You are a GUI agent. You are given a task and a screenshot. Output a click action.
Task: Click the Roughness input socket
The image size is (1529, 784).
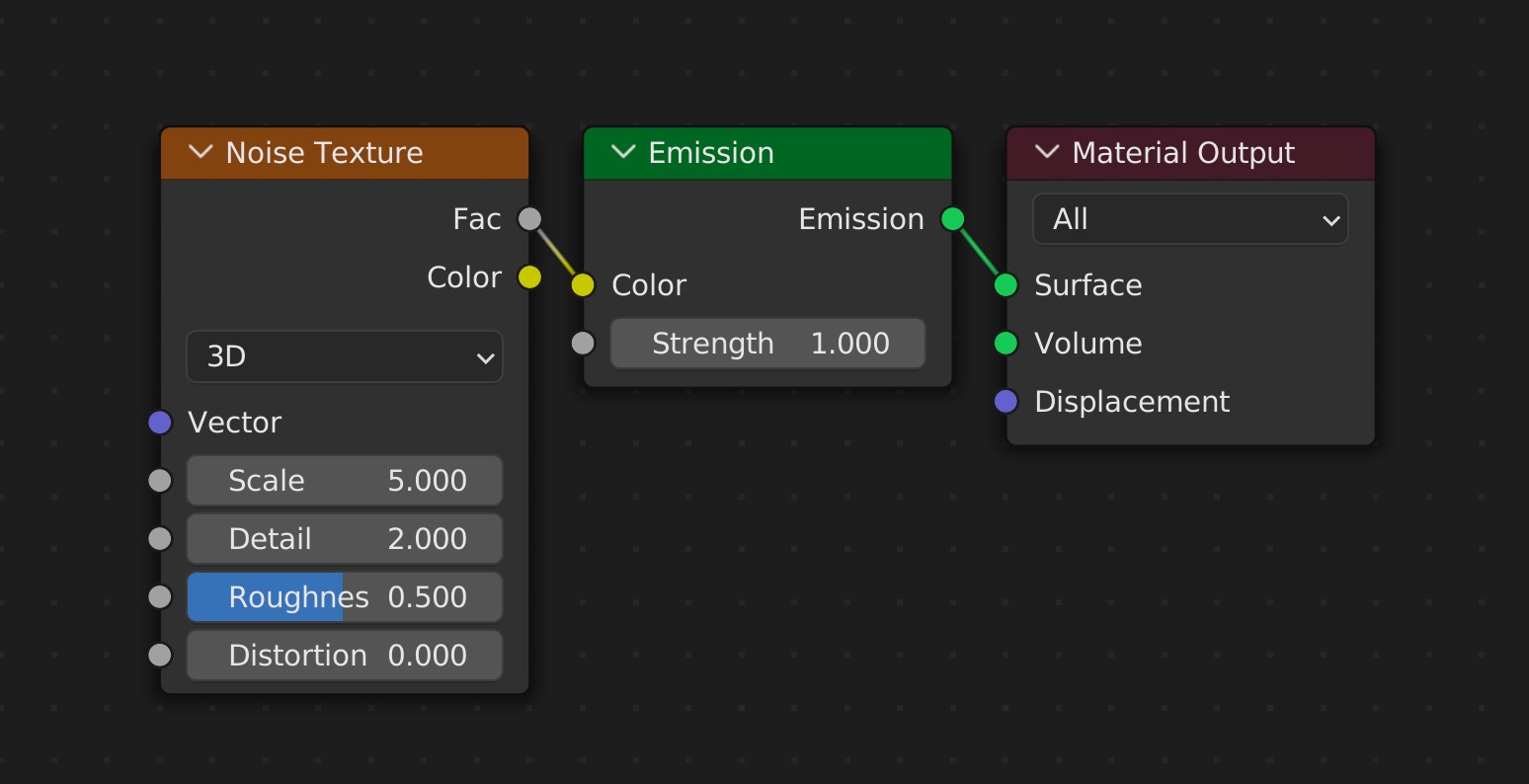[160, 597]
